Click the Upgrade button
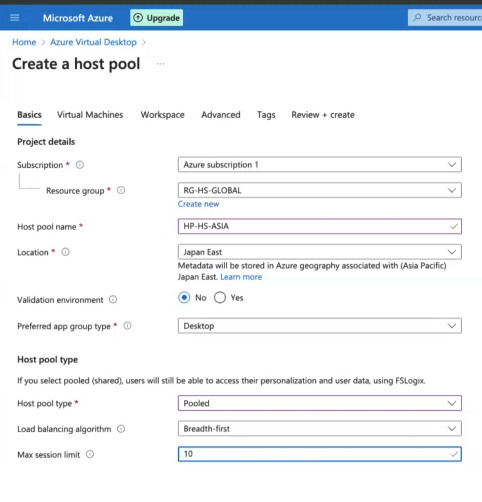Viewport: 482px width, 502px height. pos(156,18)
